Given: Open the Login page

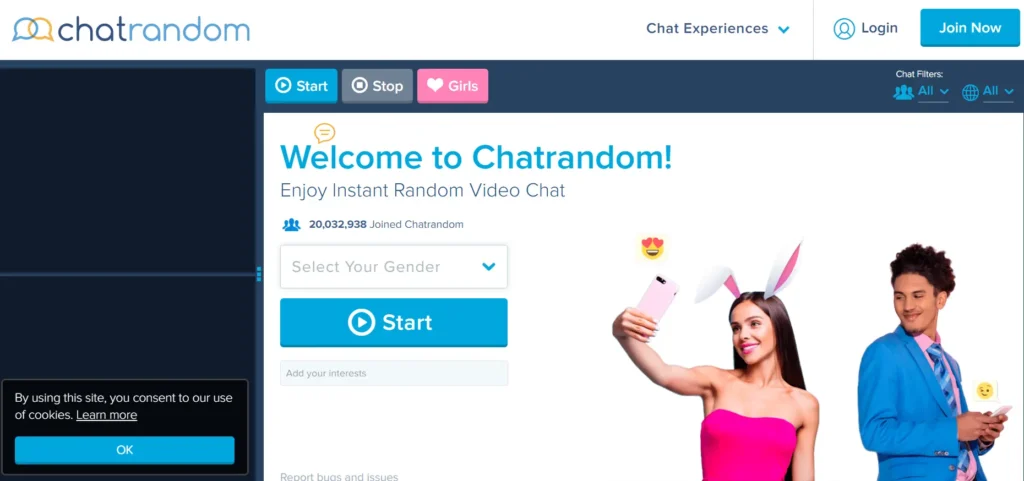Looking at the screenshot, I should pos(879,28).
